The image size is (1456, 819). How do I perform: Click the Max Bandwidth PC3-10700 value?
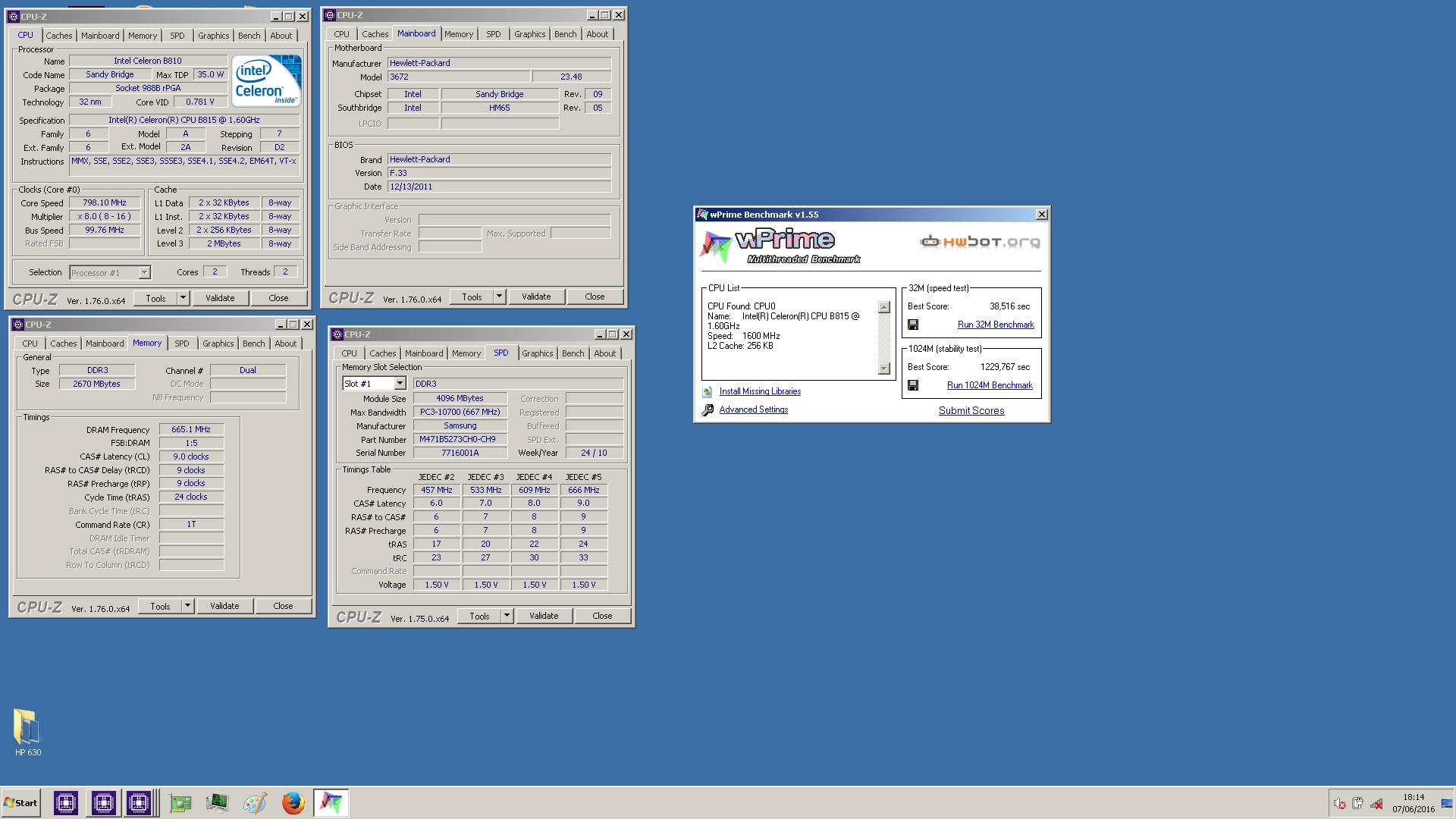point(460,412)
